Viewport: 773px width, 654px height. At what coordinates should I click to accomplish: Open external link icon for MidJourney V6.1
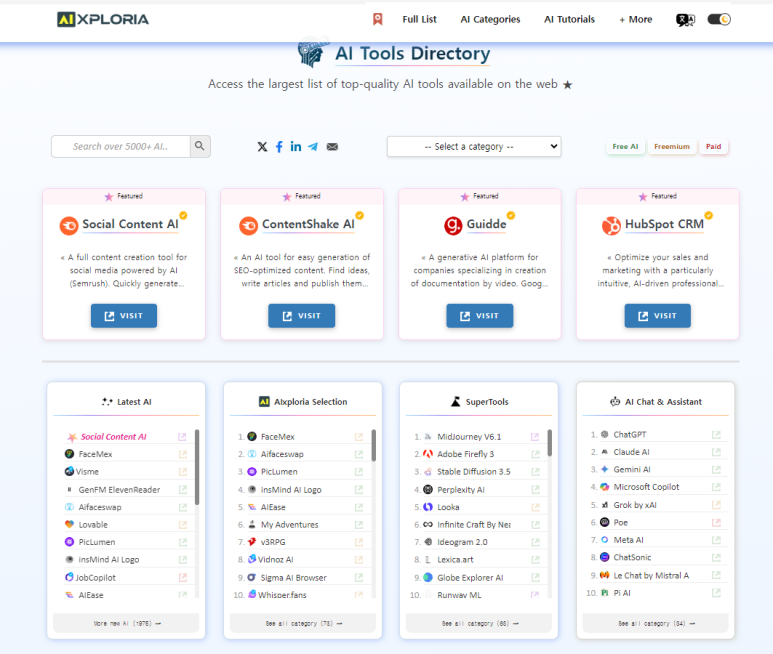(x=535, y=437)
